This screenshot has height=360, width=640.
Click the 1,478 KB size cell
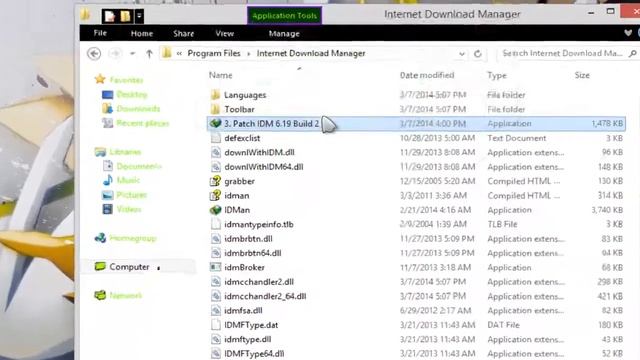[607, 123]
